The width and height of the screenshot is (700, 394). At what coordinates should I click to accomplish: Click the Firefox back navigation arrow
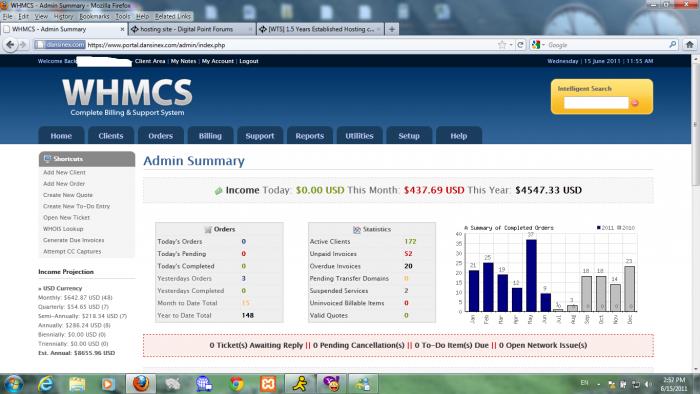pos(10,45)
